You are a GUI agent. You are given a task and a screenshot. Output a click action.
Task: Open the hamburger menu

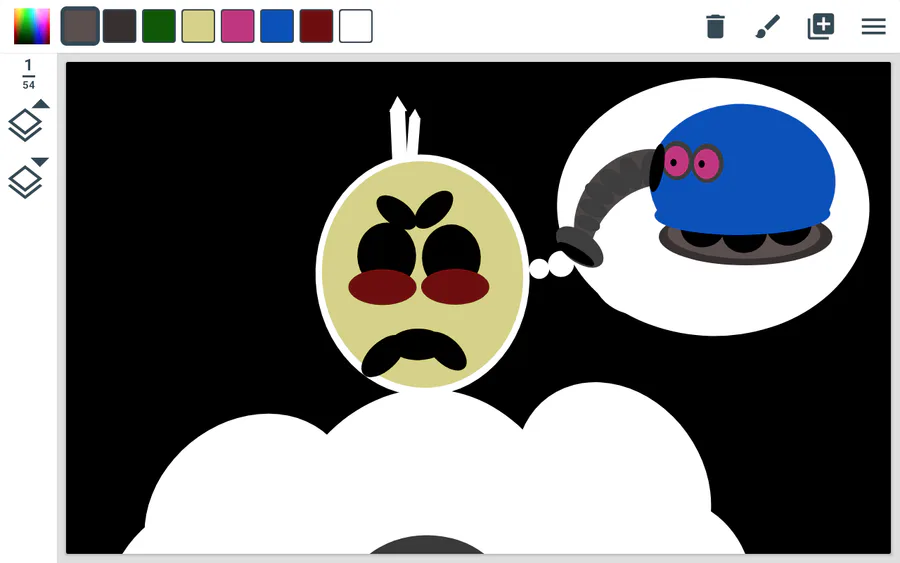[x=874, y=26]
